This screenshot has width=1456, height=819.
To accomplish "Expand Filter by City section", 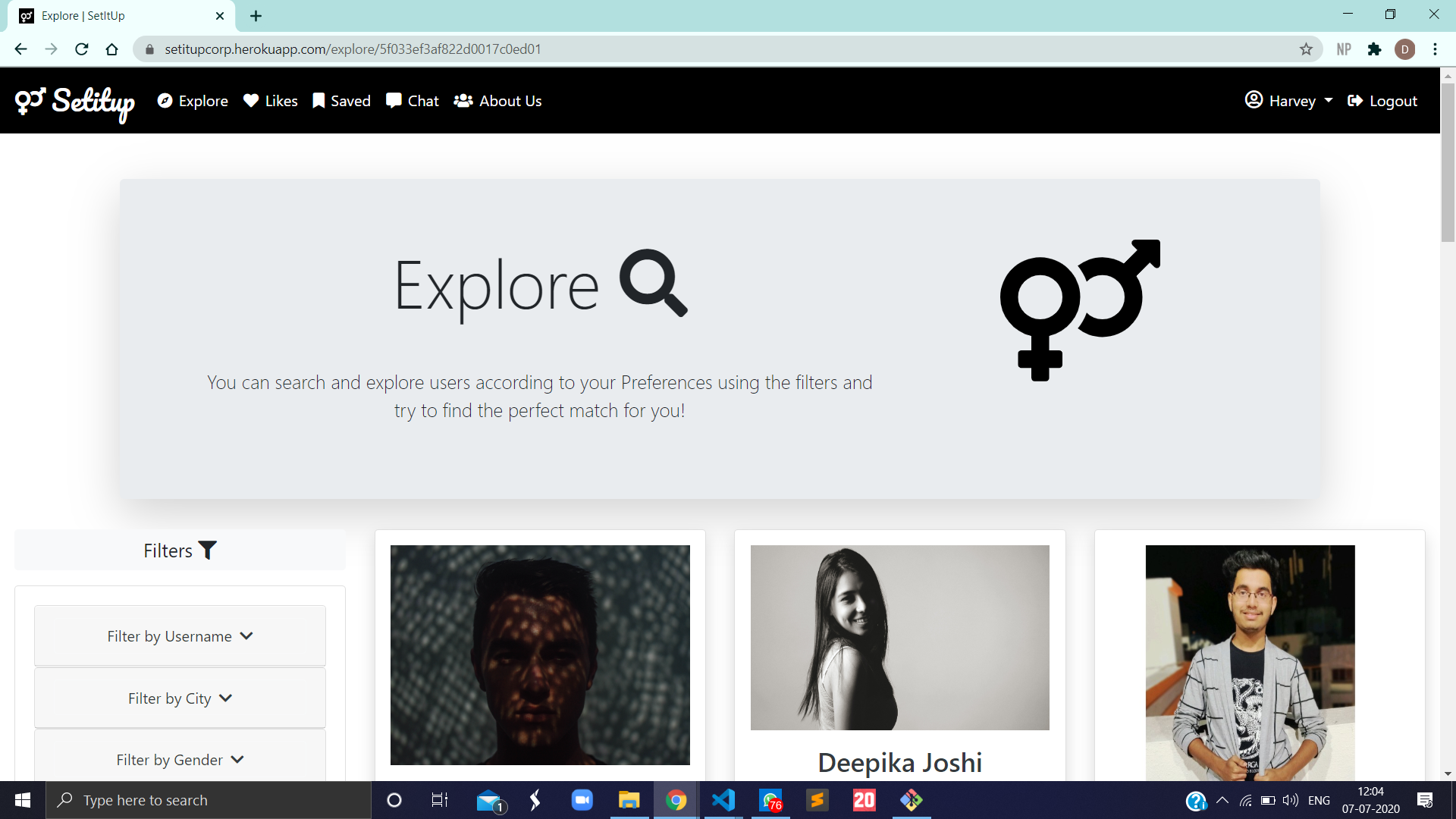I will 180,698.
